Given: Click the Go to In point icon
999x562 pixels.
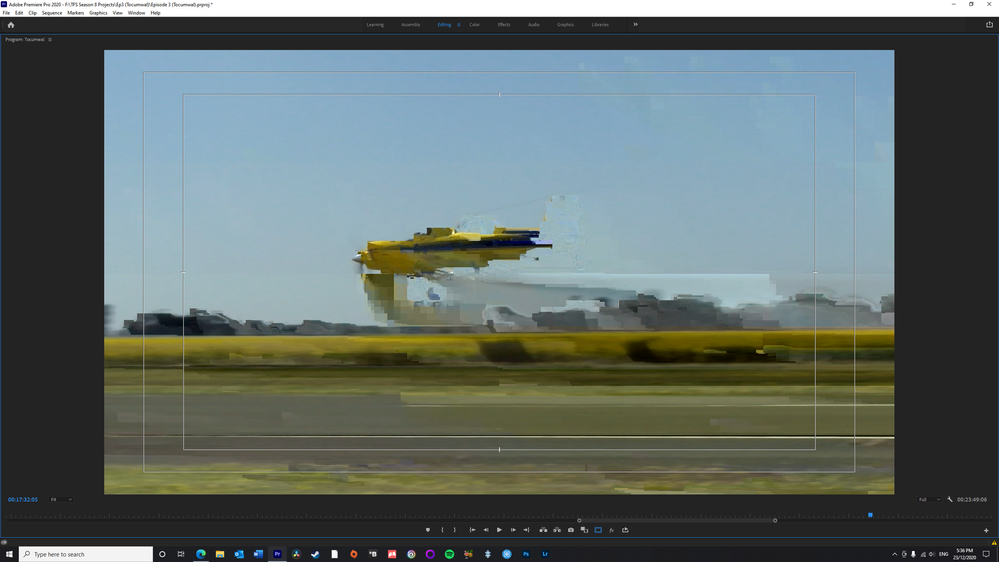Looking at the screenshot, I should pyautogui.click(x=472, y=530).
